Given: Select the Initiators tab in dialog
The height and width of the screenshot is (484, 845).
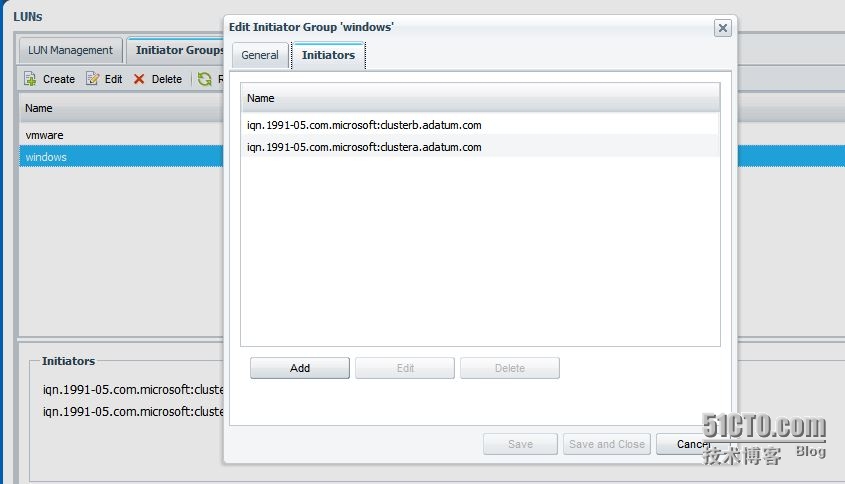Looking at the screenshot, I should tap(328, 55).
